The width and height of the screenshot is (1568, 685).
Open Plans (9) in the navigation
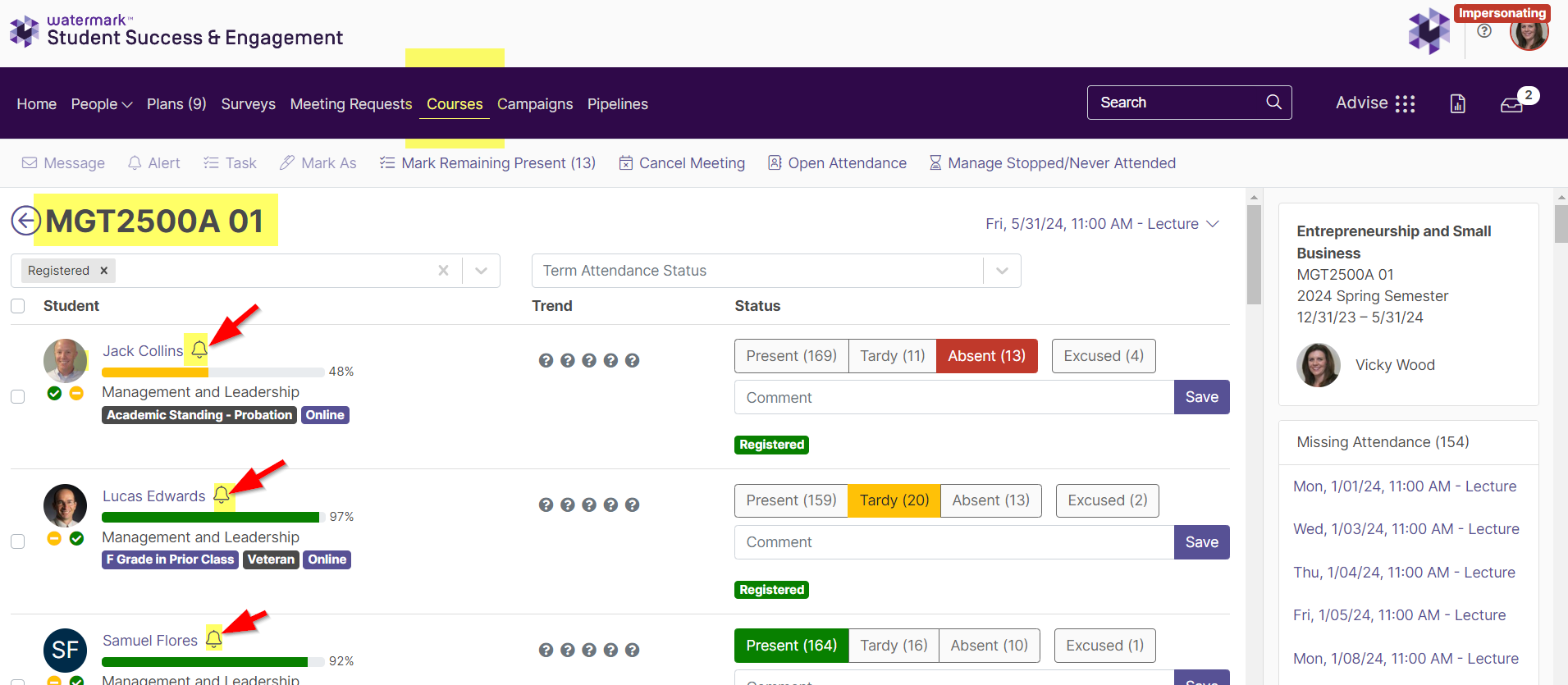[x=176, y=104]
